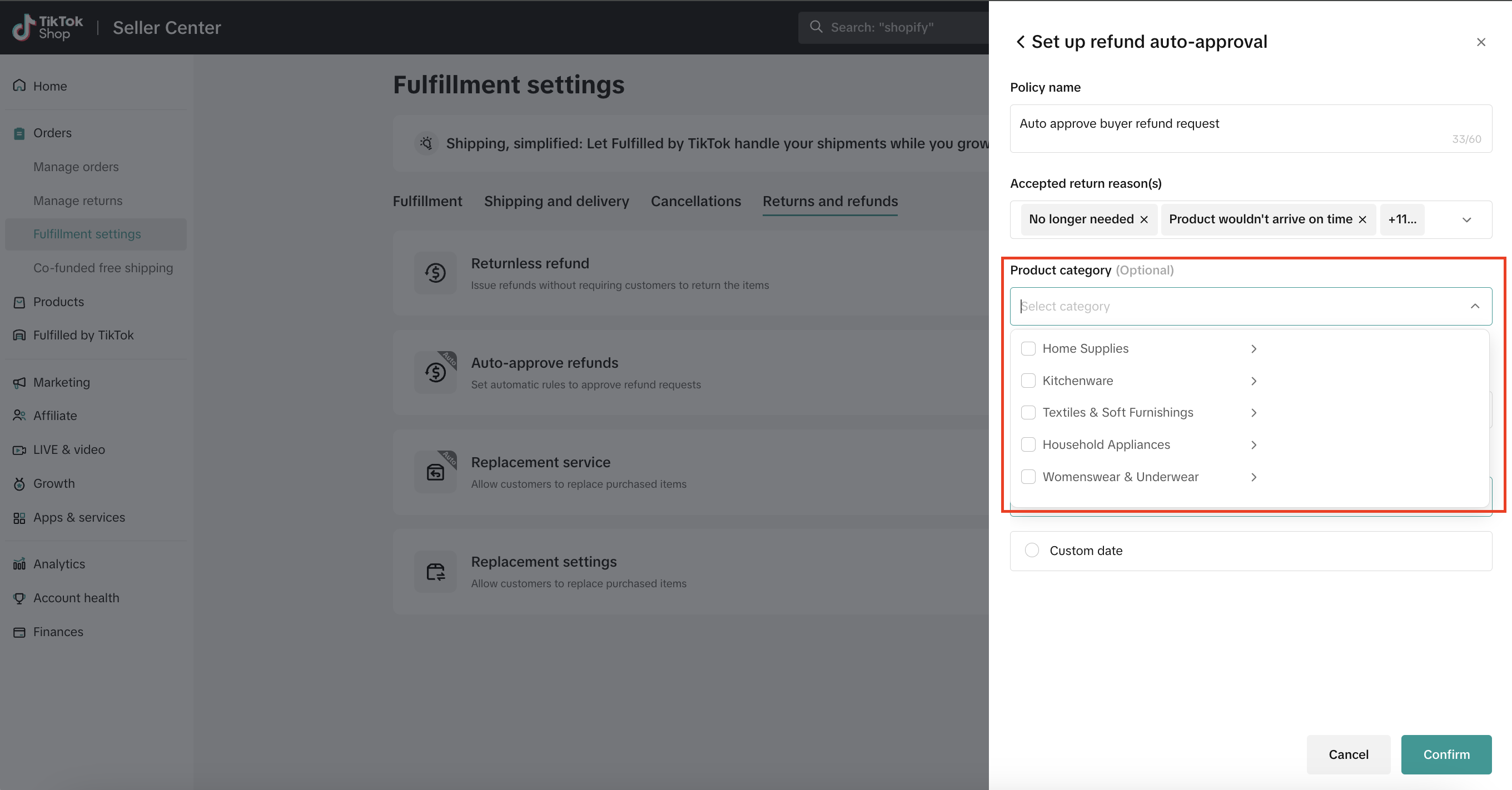
Task: Remove the 'Product wouldn't arrive on time' tag
Action: coord(1362,219)
